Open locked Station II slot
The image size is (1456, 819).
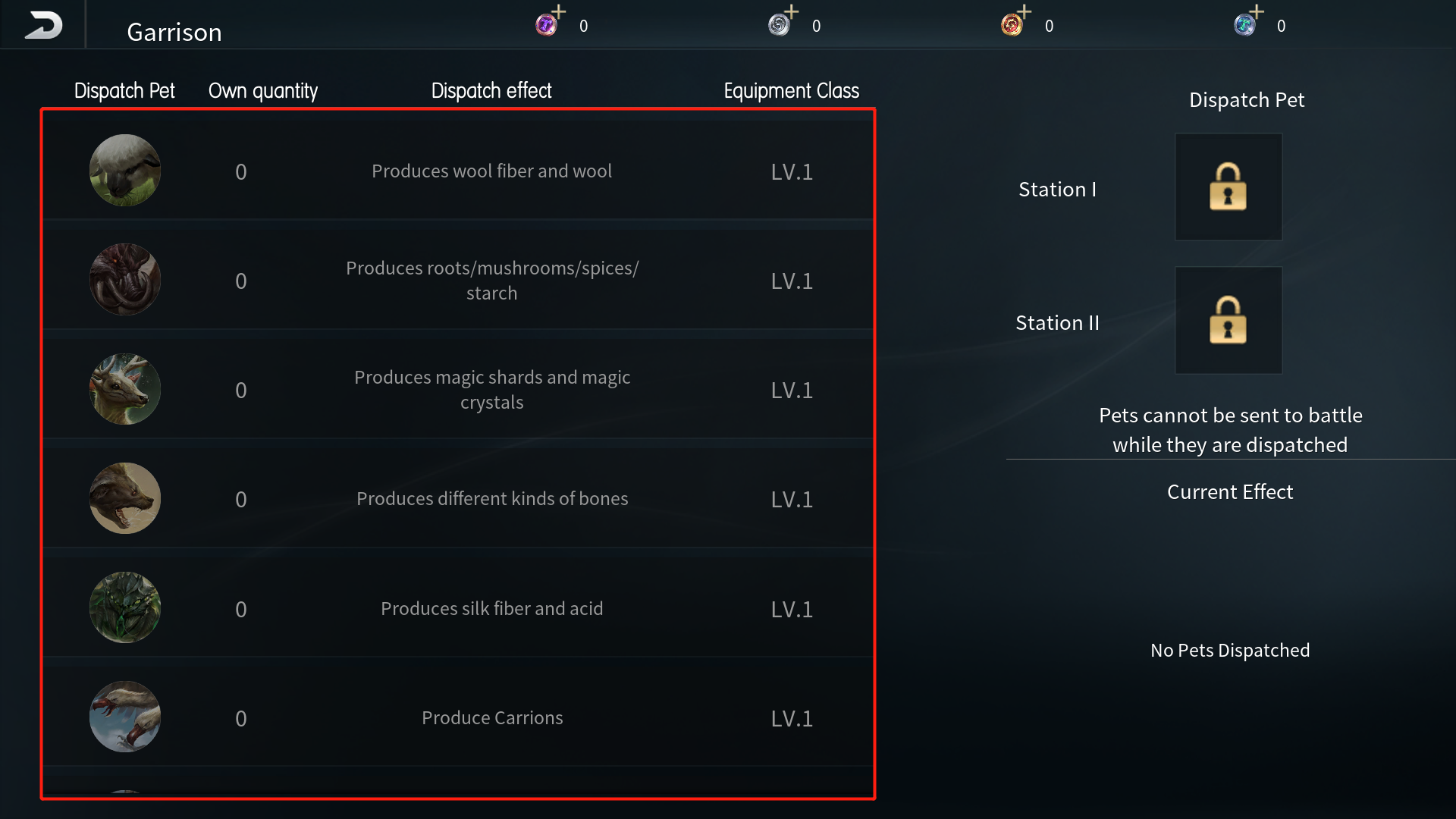[1228, 320]
